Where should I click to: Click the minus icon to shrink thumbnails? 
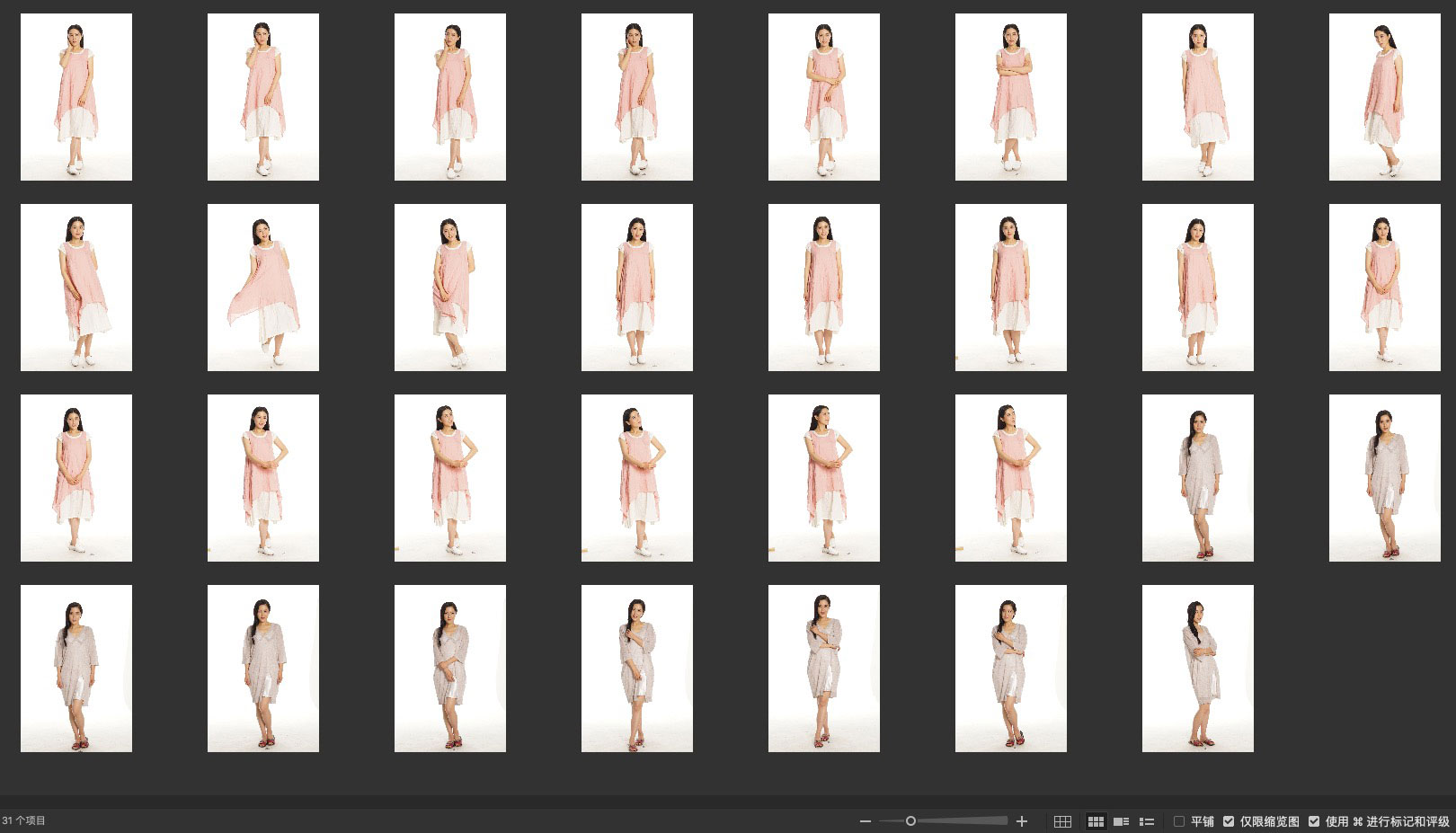(x=865, y=821)
